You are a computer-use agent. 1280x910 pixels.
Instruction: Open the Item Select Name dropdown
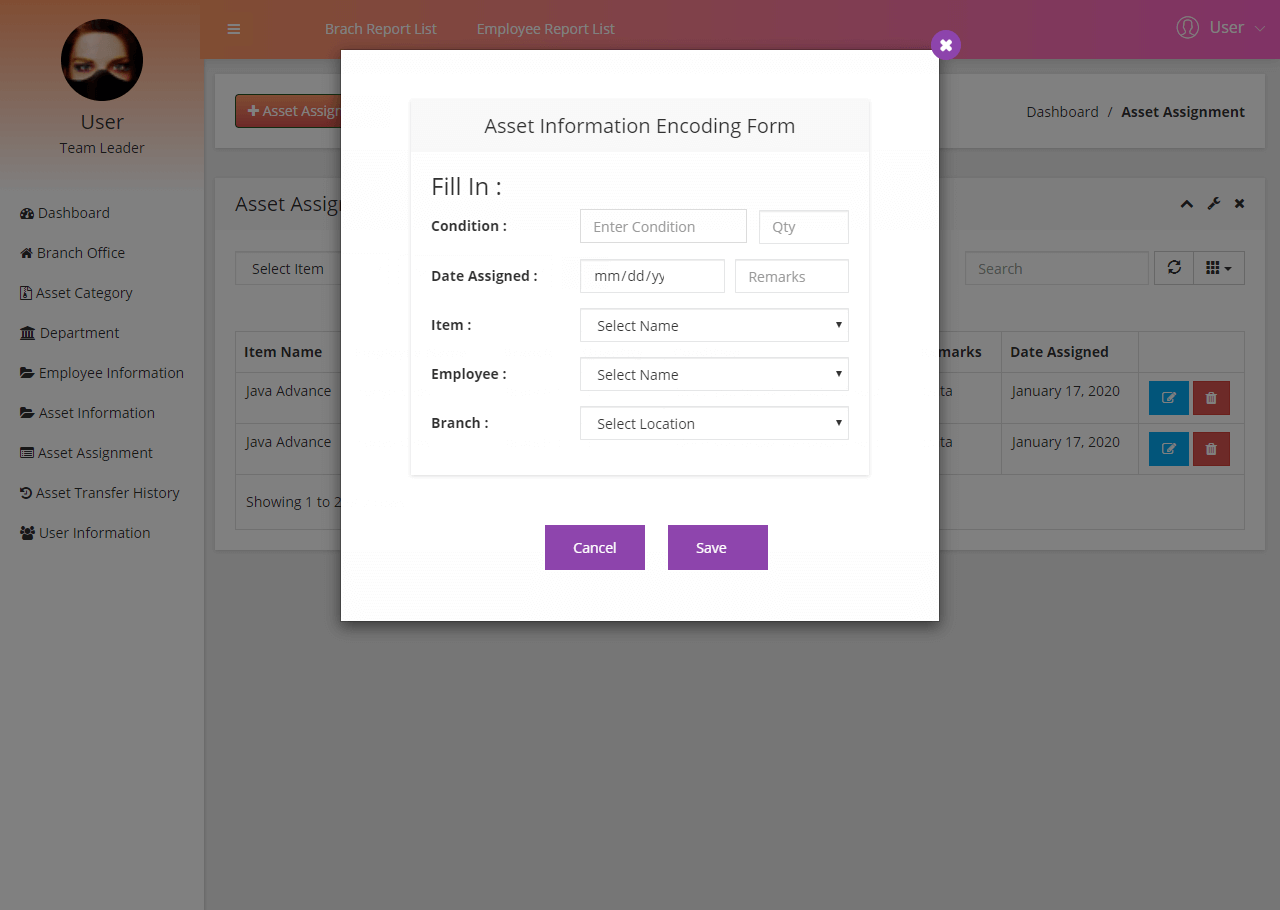pyautogui.click(x=714, y=325)
